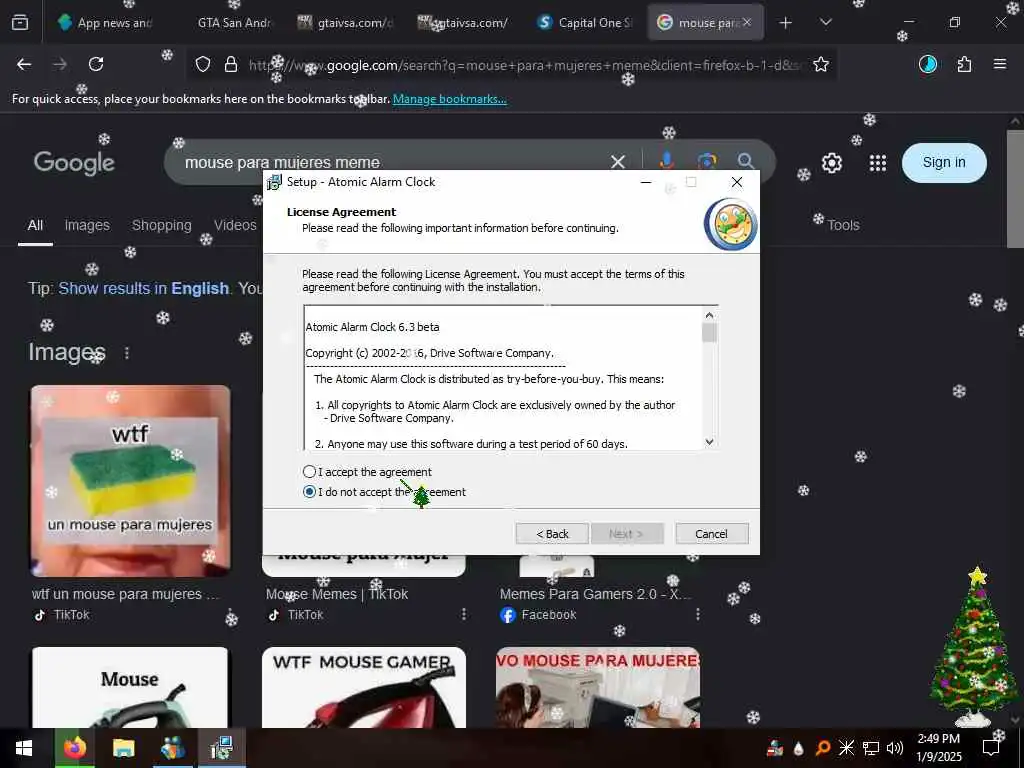Open the Videos search tab
Image resolution: width=1024 pixels, height=768 pixels.
click(235, 225)
